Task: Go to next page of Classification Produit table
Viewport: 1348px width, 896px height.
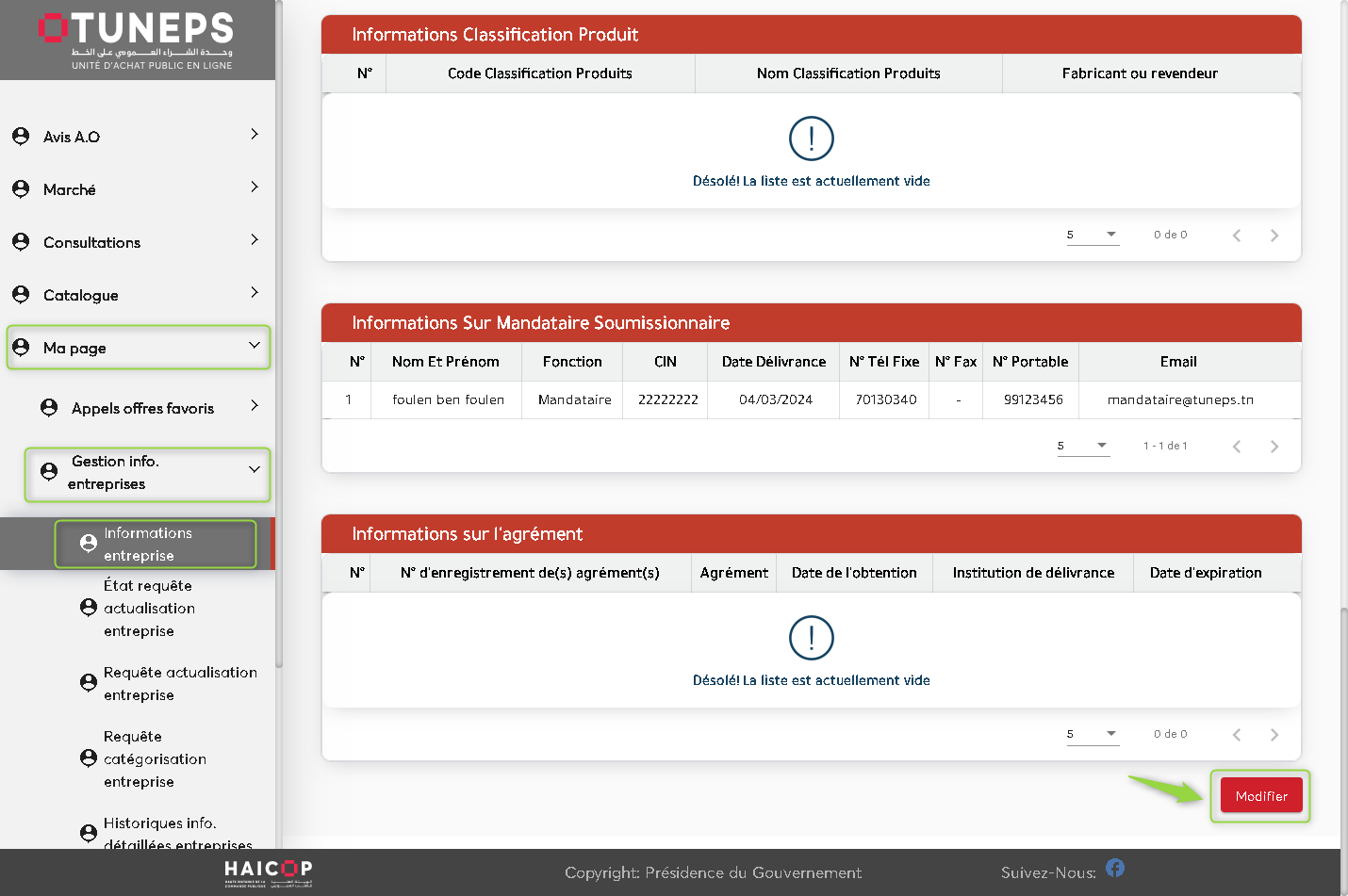Action: click(1274, 236)
